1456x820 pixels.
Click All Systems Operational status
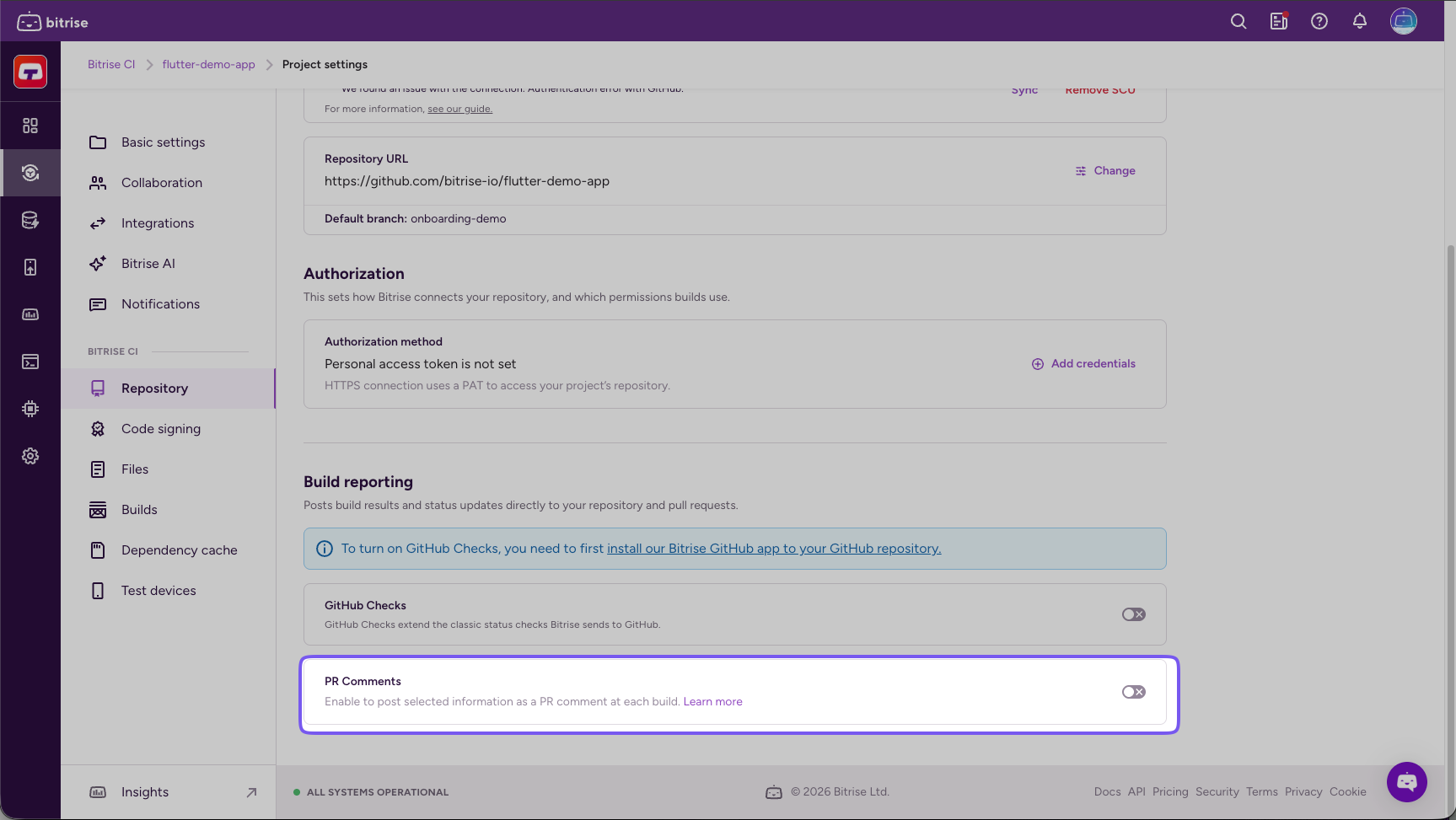[x=371, y=792]
